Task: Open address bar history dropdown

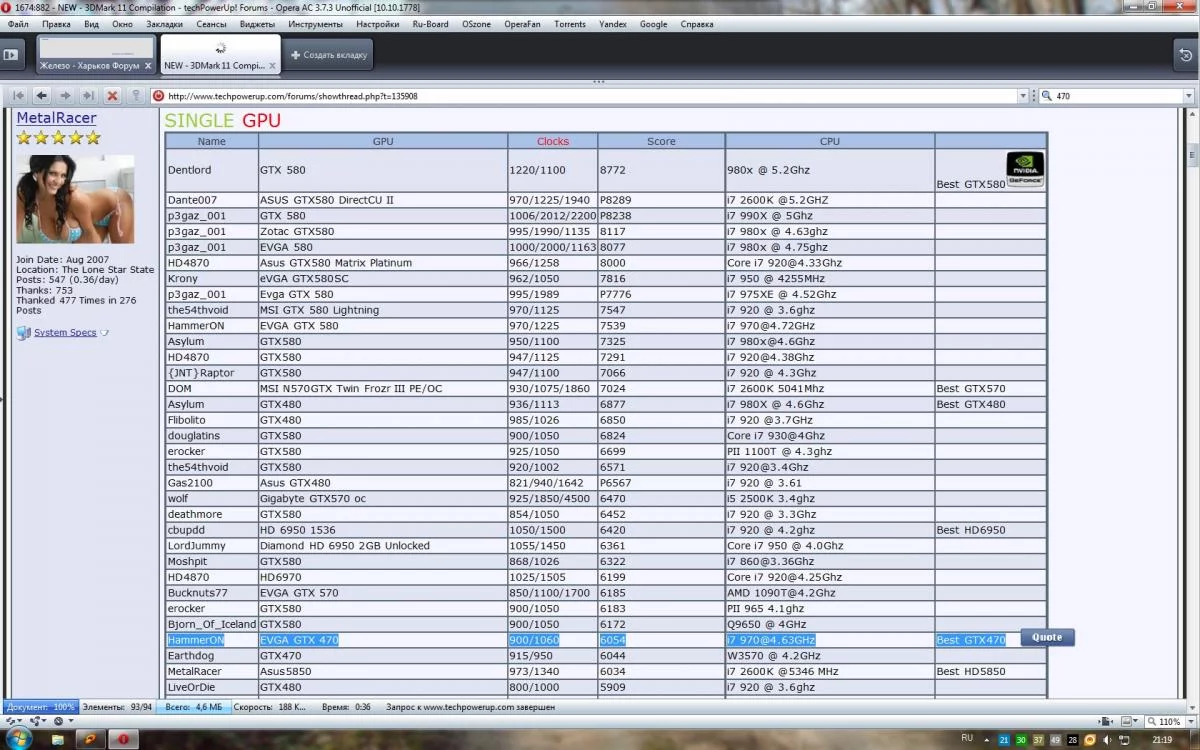Action: (1023, 96)
